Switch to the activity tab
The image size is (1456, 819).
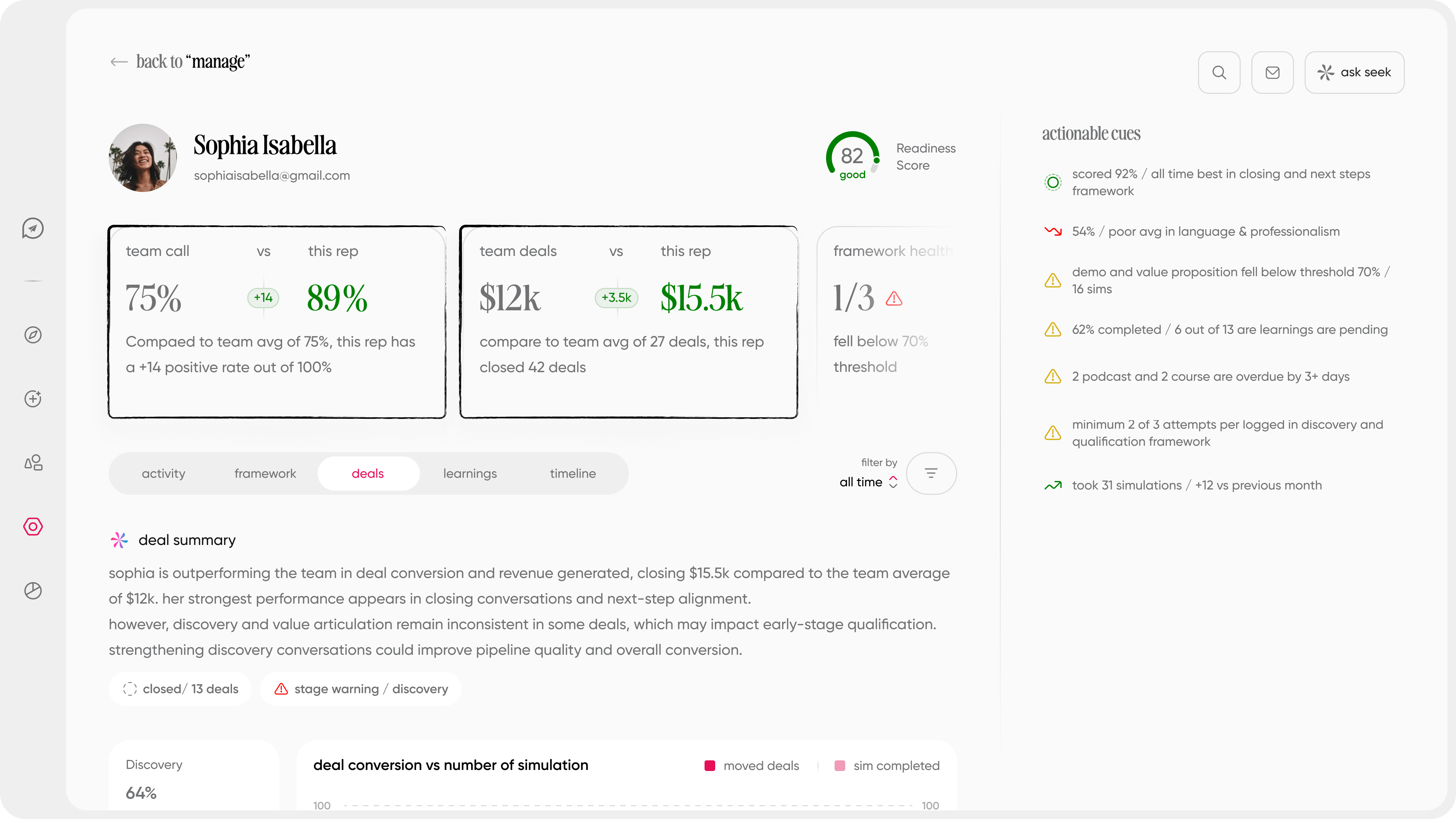163,473
